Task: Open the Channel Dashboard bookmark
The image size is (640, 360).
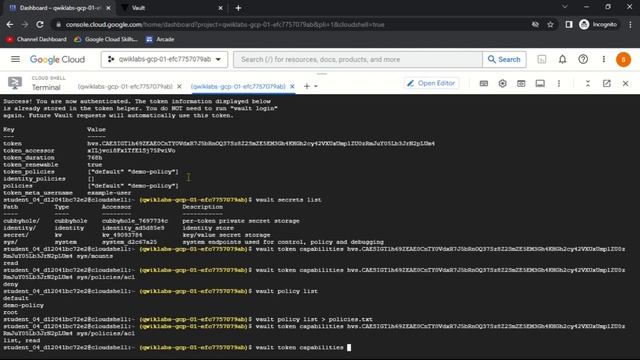Action: (x=36, y=39)
